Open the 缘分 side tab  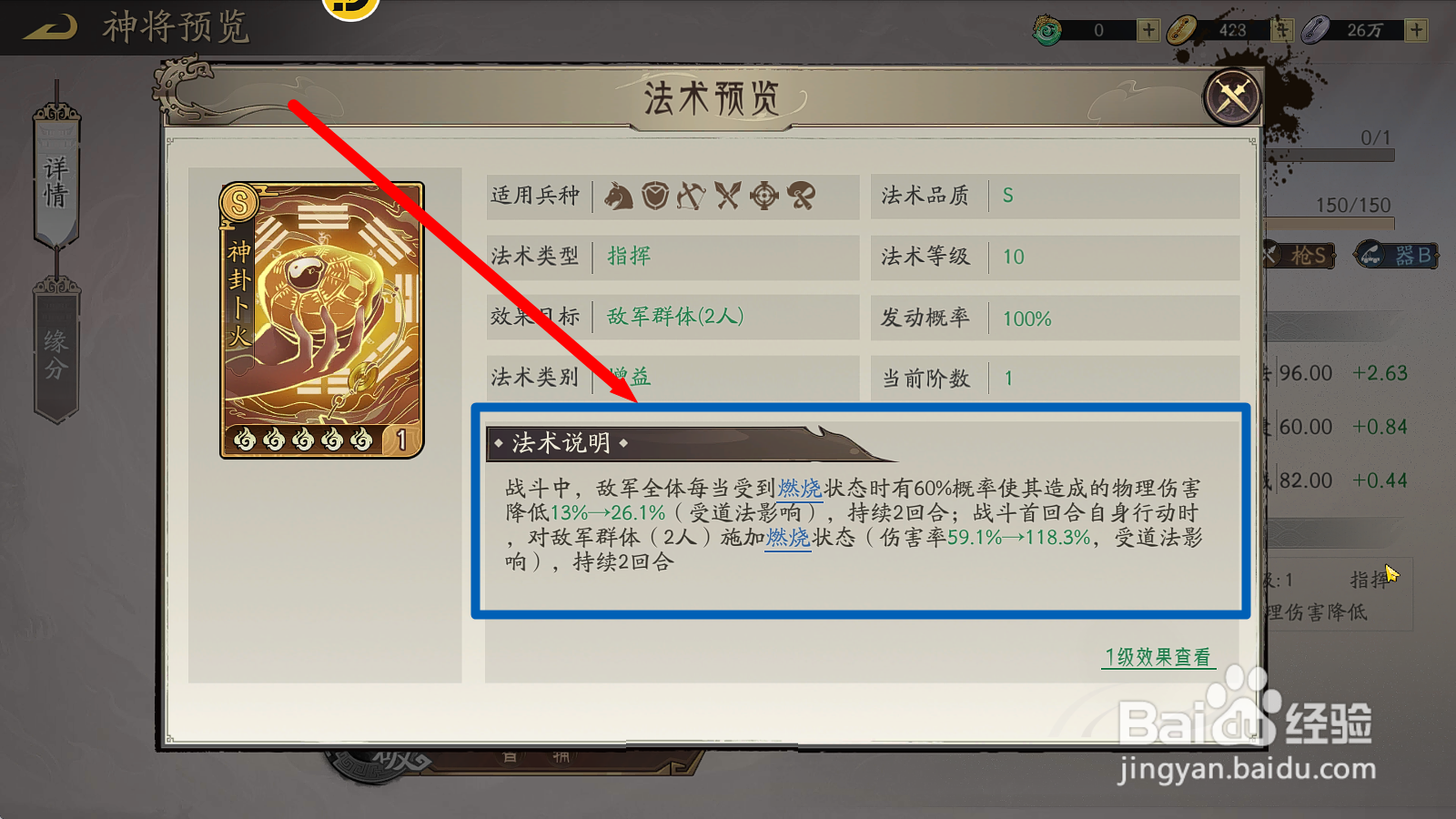[56, 353]
